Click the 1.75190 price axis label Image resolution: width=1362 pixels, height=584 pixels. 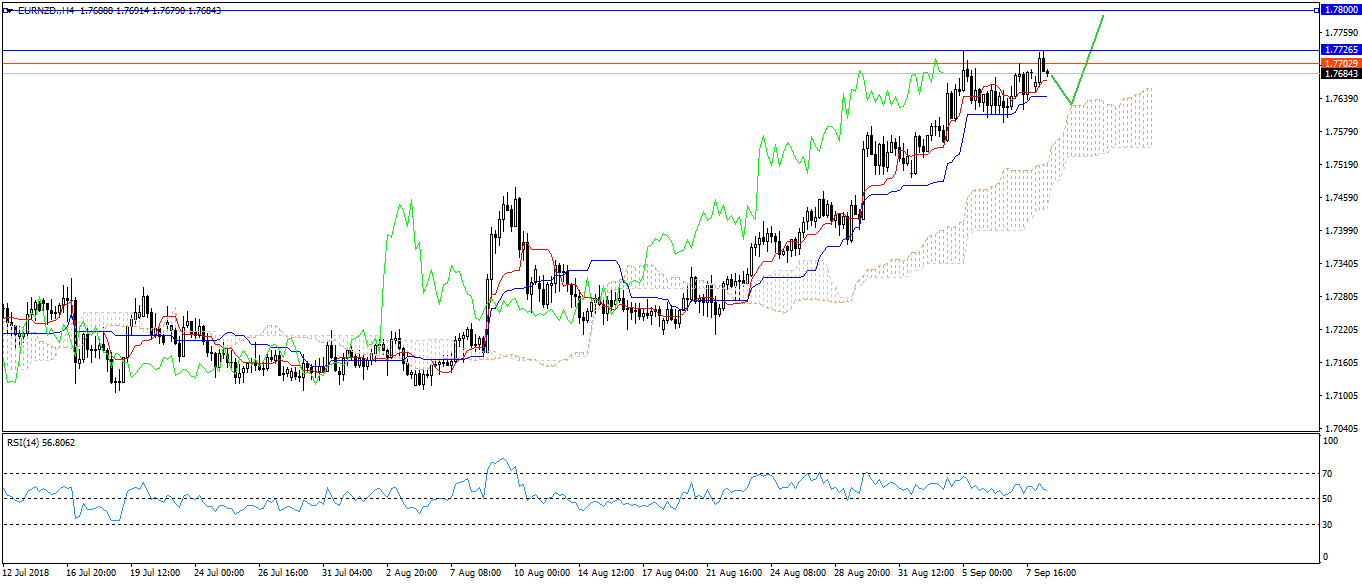click(1339, 164)
